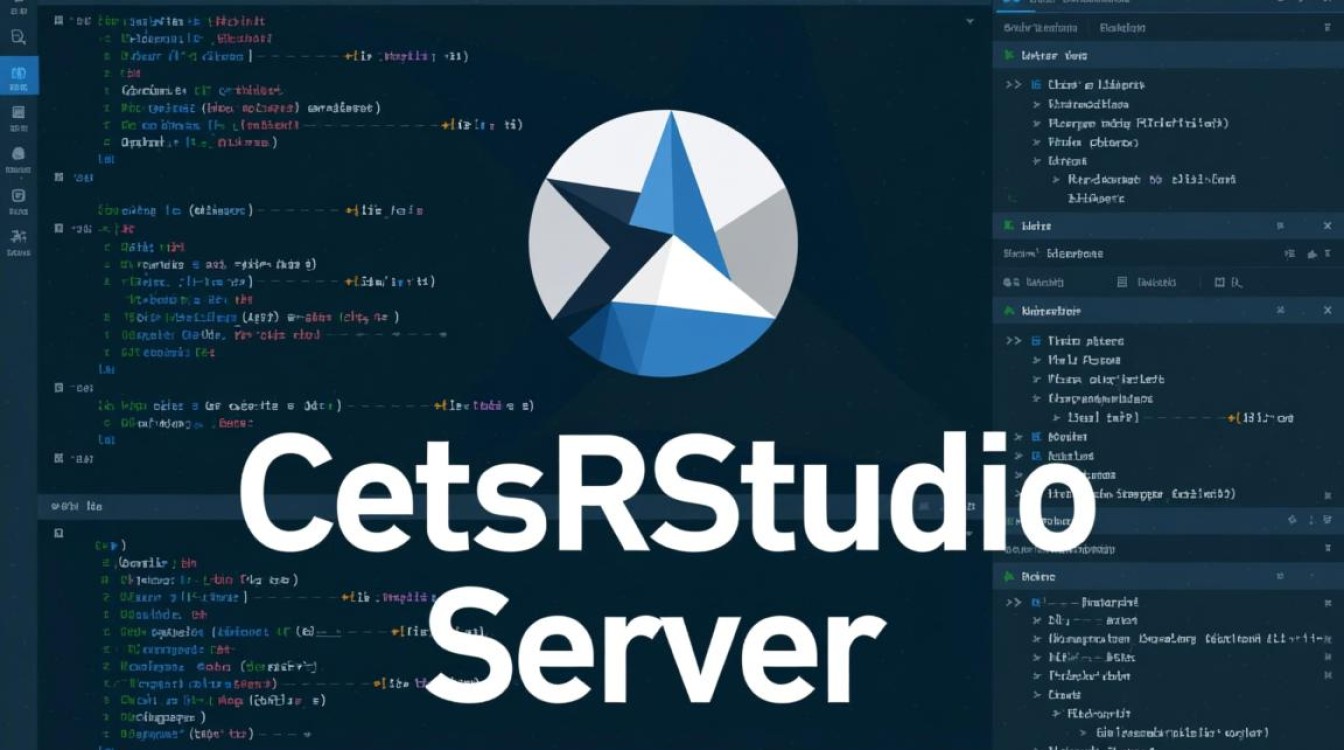Toggle fold marker at first code line

[59, 20]
